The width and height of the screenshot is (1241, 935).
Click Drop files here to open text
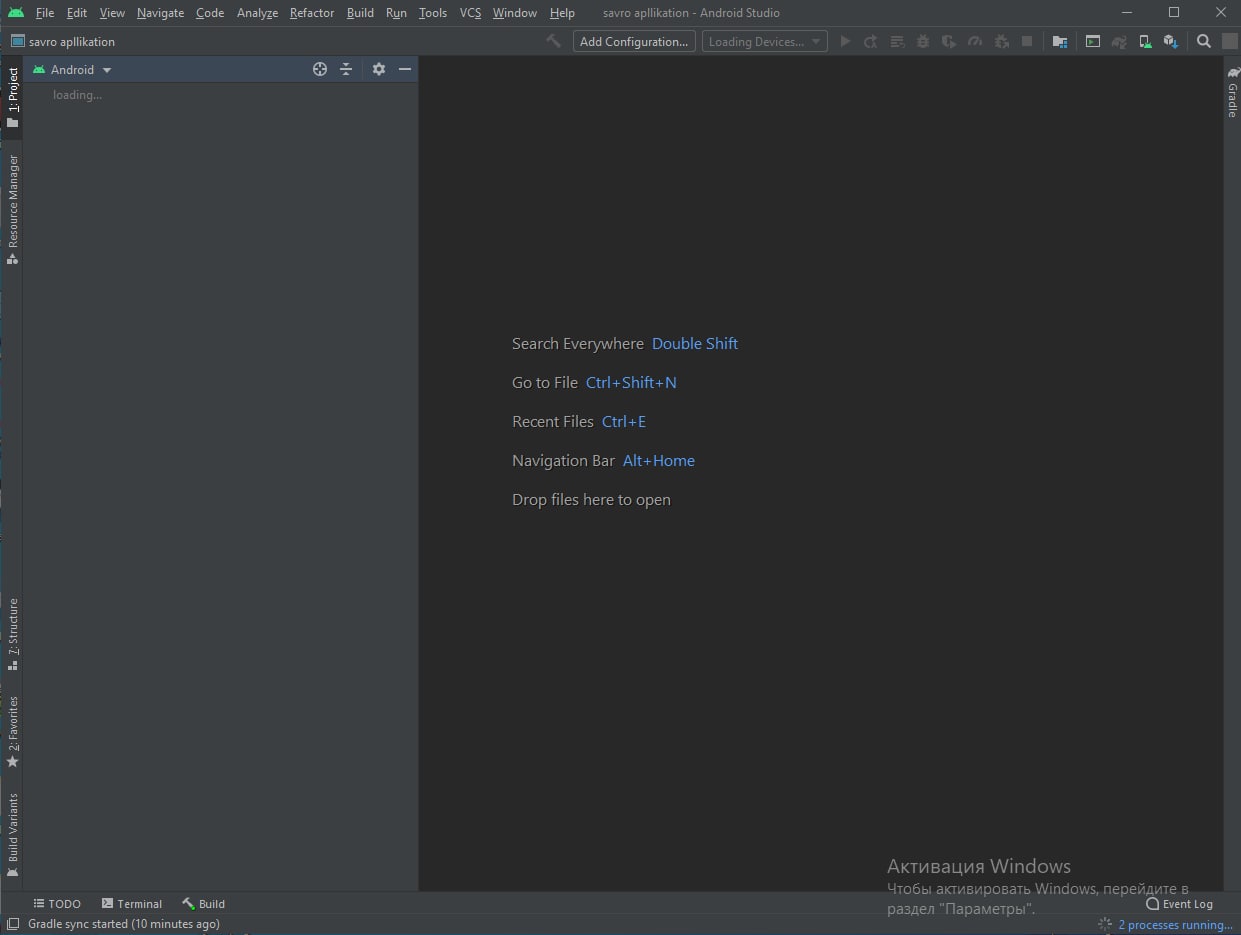[x=591, y=499]
